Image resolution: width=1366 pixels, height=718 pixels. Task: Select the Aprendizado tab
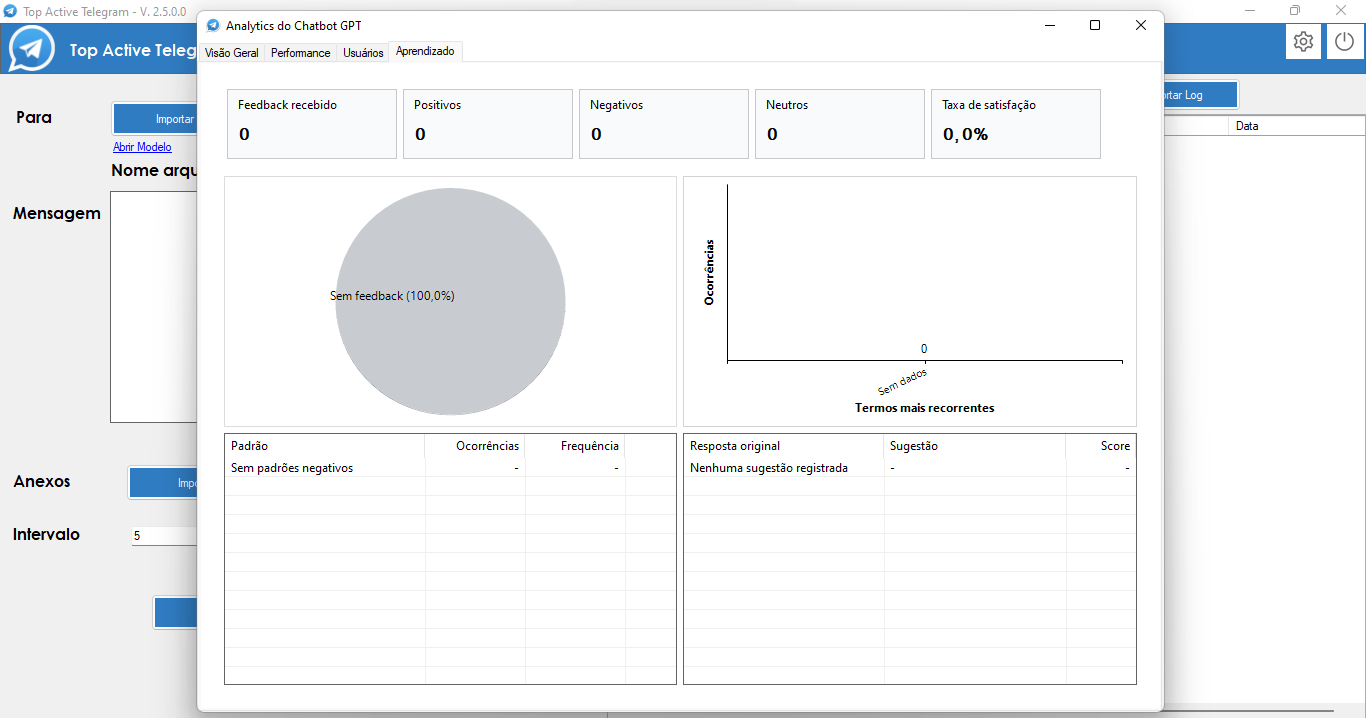click(425, 51)
